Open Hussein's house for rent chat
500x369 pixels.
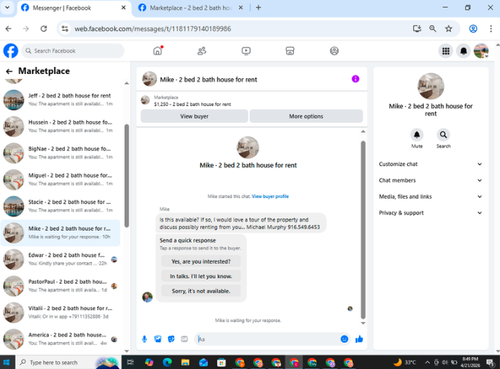[x=61, y=126]
